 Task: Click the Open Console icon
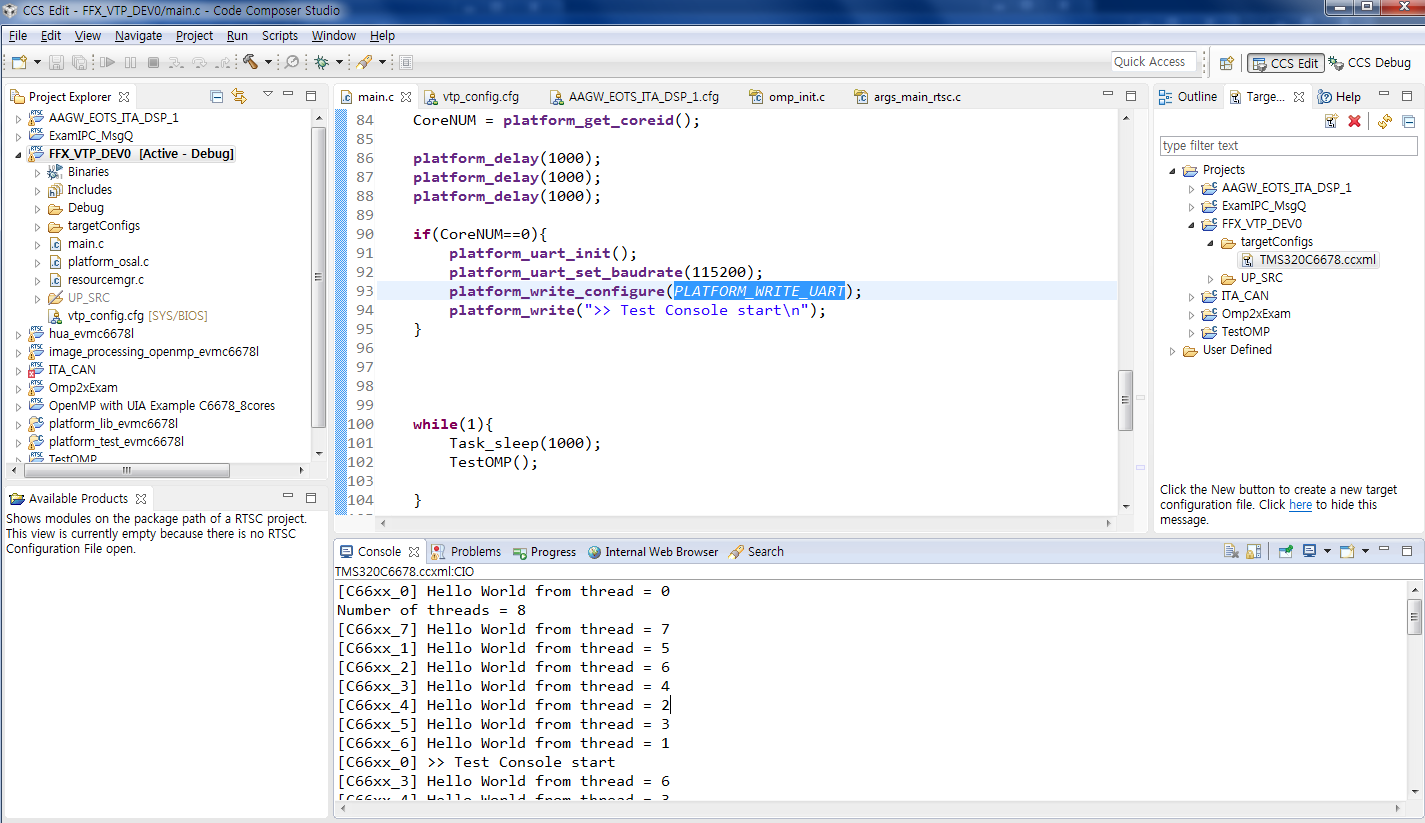(1347, 551)
